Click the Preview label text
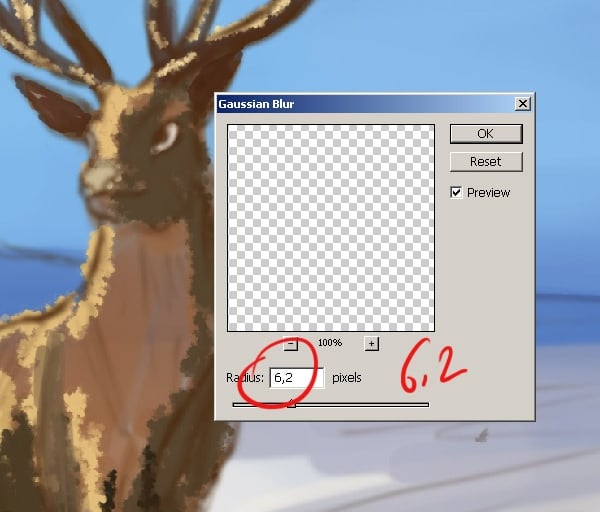The image size is (600, 512). [x=489, y=192]
